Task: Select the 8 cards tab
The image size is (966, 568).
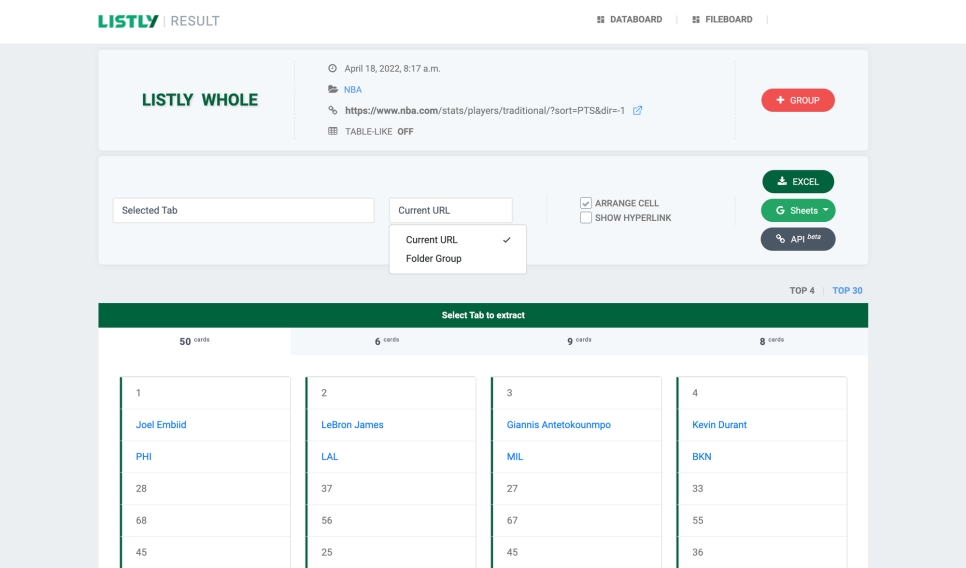Action: coord(771,341)
